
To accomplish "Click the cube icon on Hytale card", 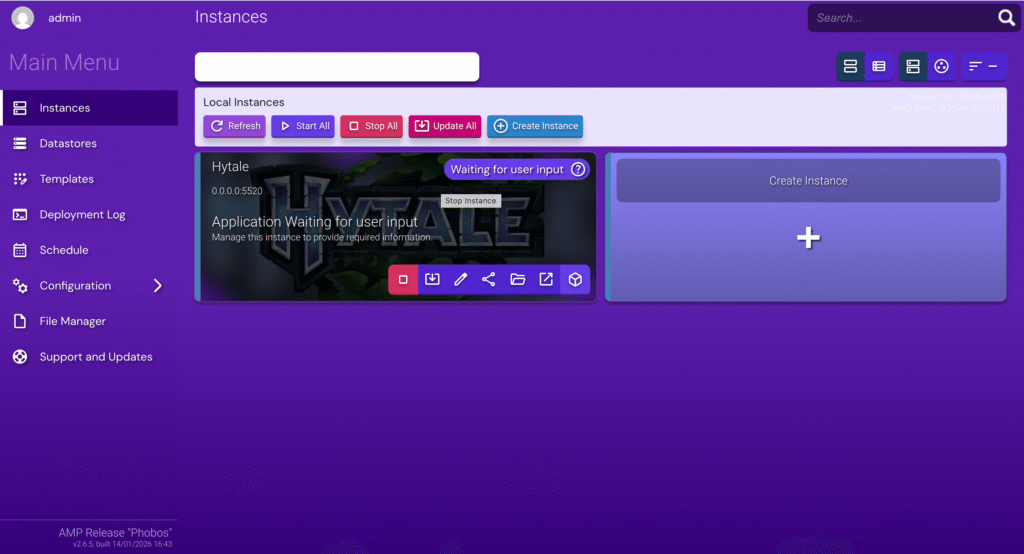I will [575, 280].
